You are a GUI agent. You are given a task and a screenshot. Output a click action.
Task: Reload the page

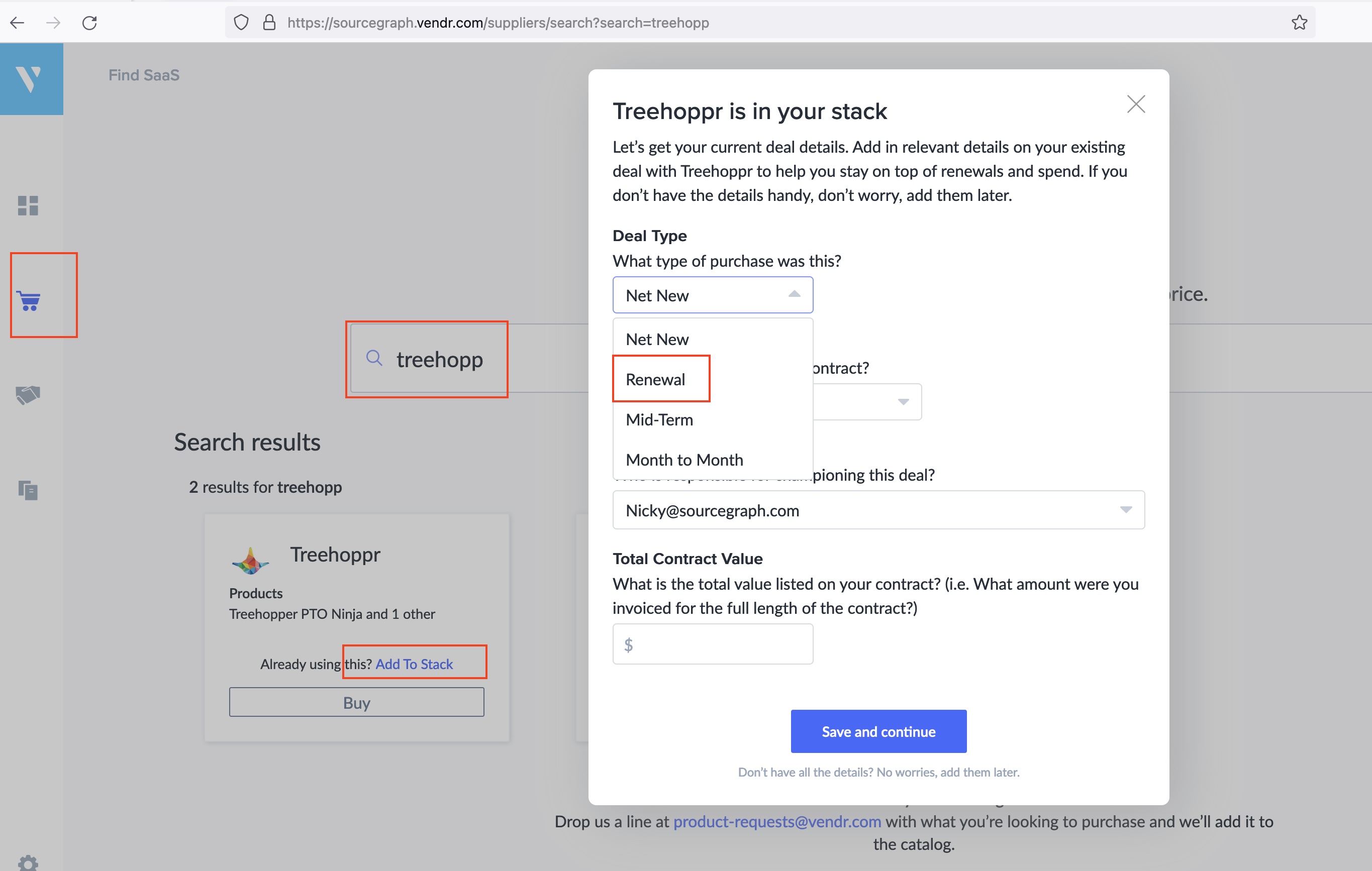point(89,23)
